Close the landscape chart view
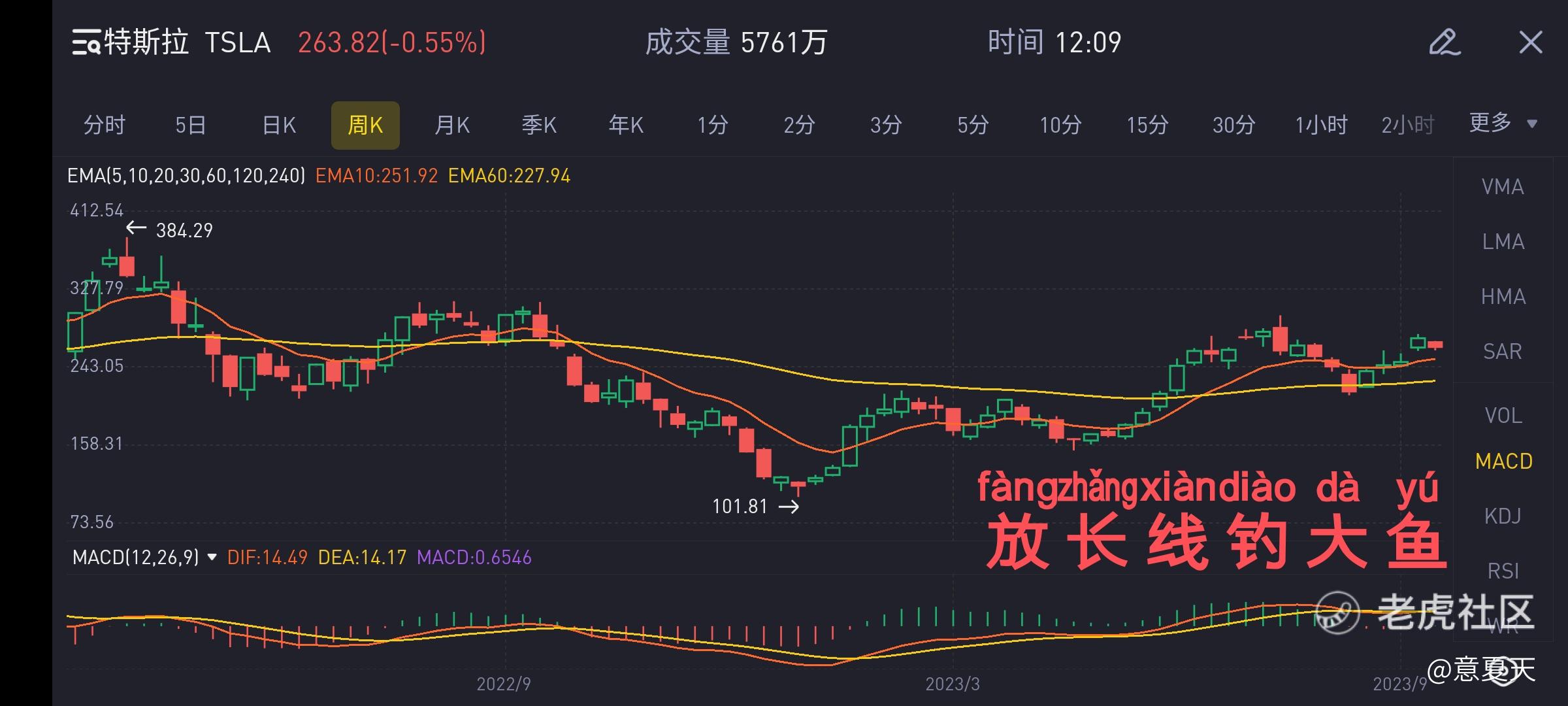 [x=1531, y=42]
